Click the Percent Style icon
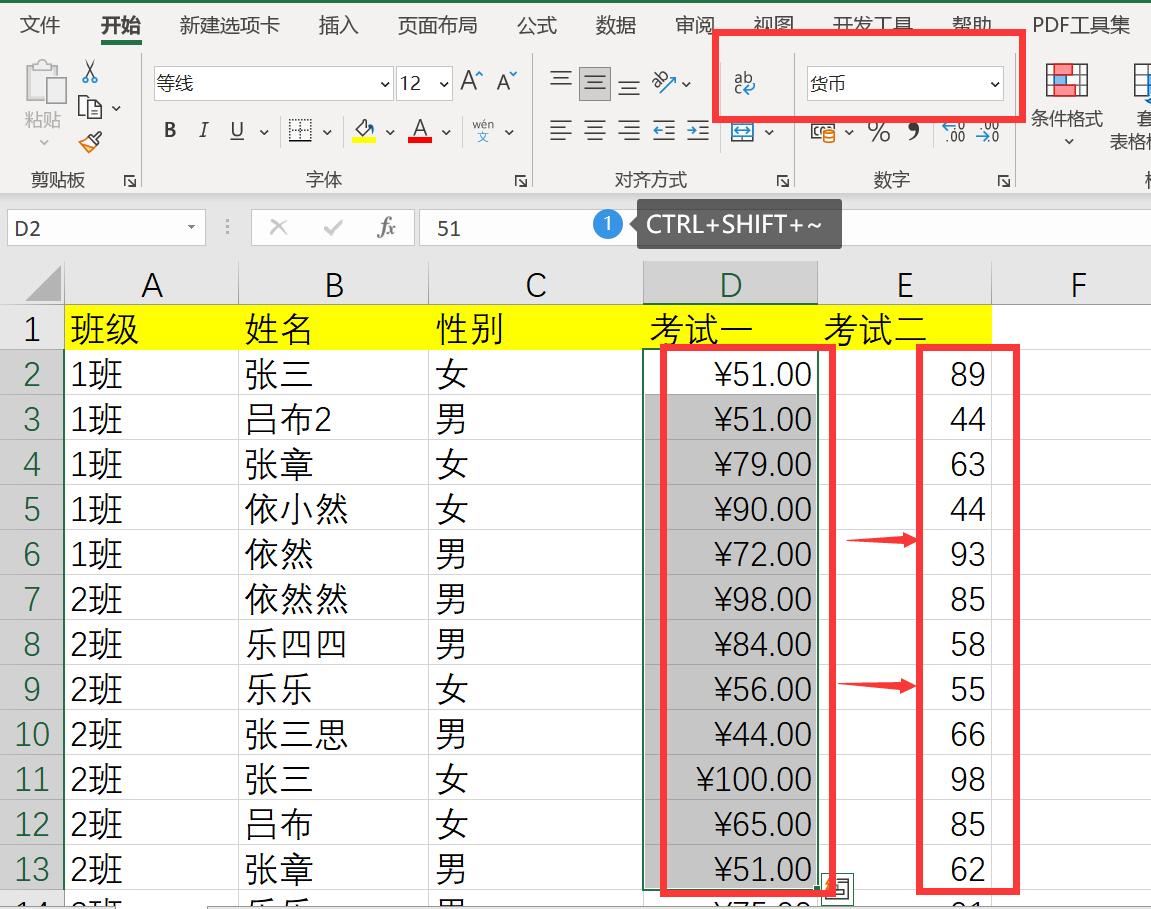 point(880,132)
